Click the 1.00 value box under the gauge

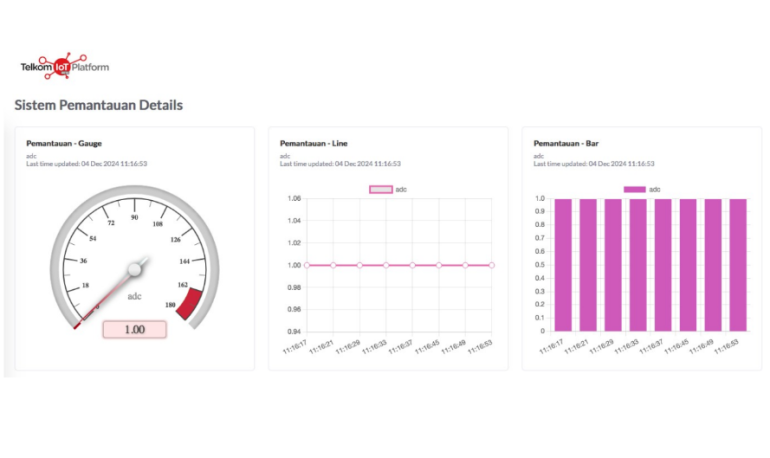click(x=135, y=329)
